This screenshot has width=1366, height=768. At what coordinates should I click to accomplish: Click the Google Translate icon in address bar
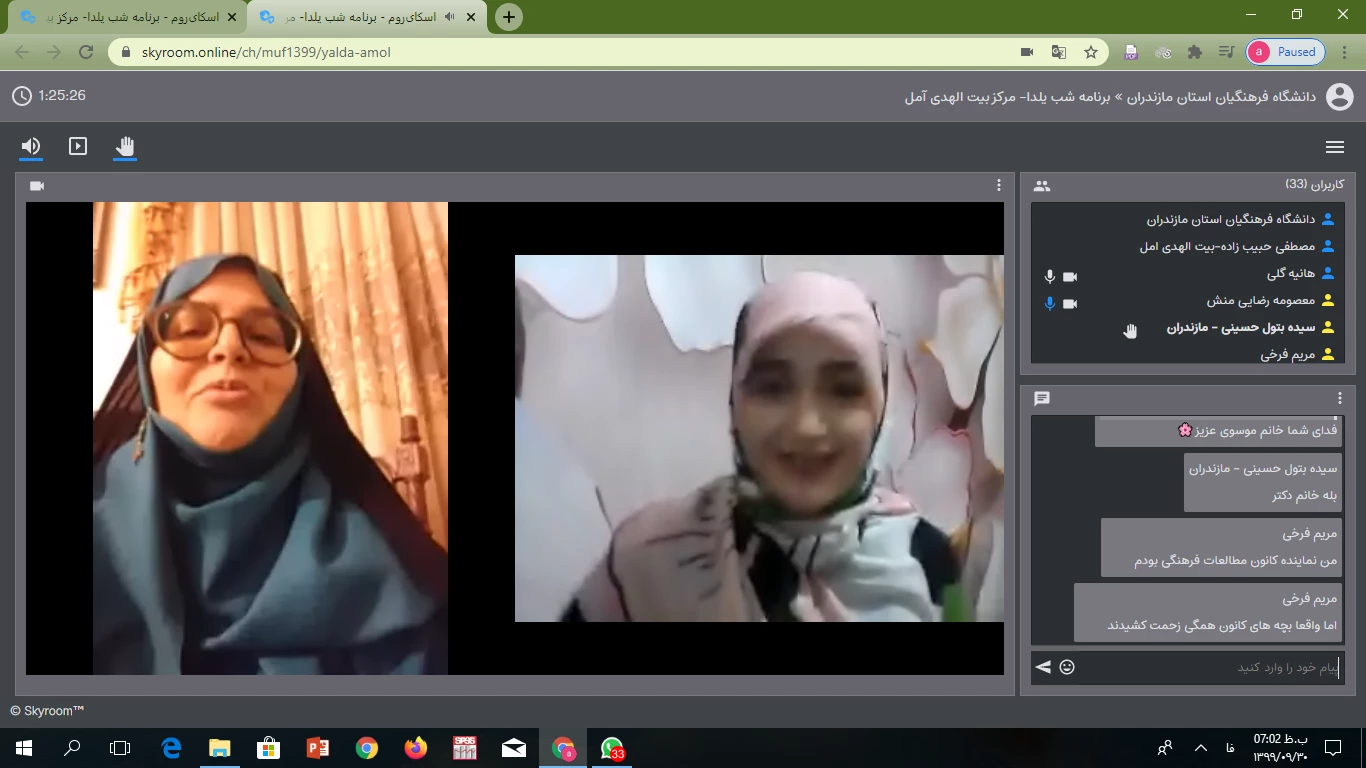click(x=1059, y=52)
